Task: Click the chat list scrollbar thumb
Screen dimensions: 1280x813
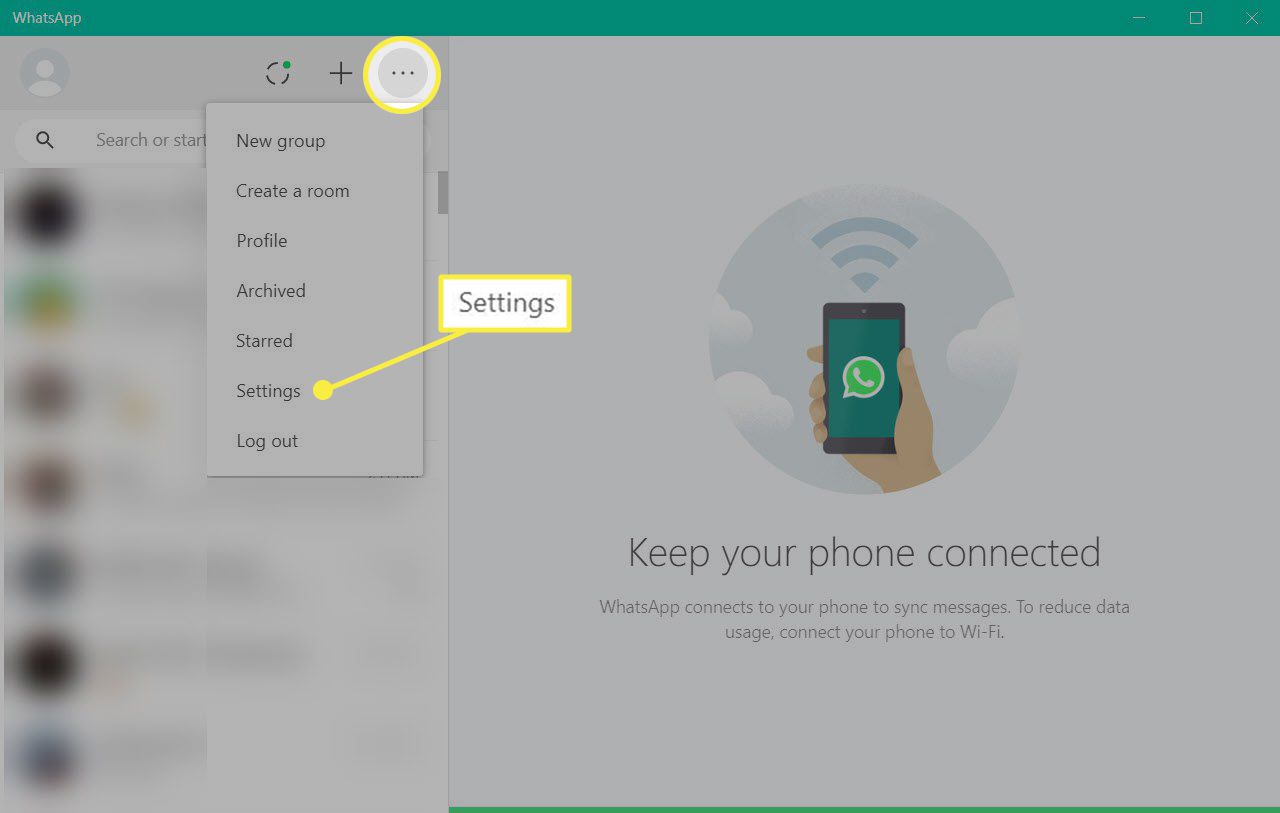Action: [x=443, y=192]
